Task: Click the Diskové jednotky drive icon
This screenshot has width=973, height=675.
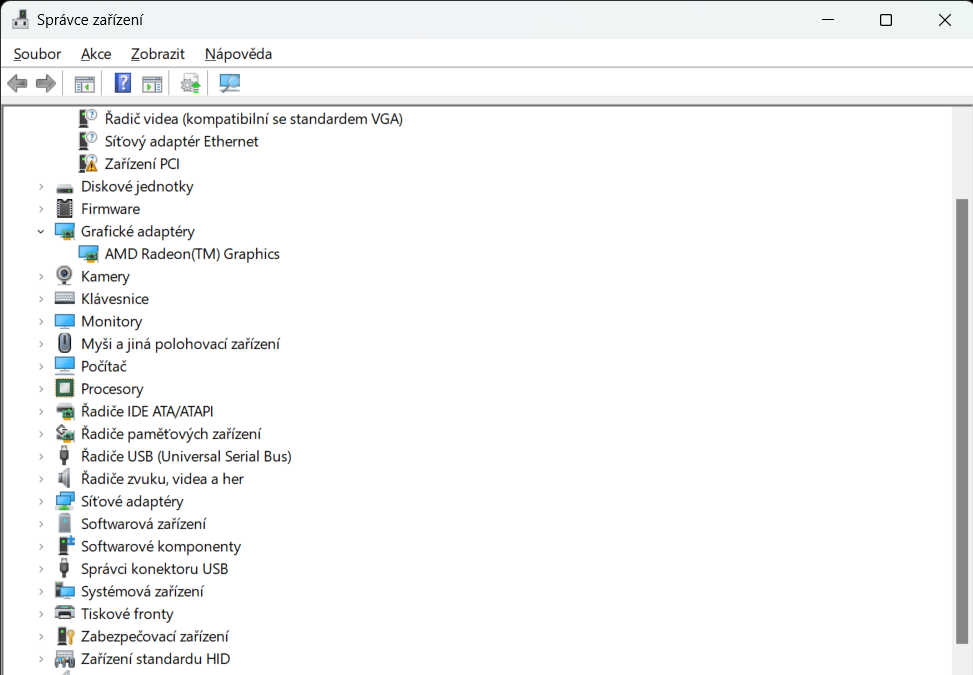Action: (65, 187)
